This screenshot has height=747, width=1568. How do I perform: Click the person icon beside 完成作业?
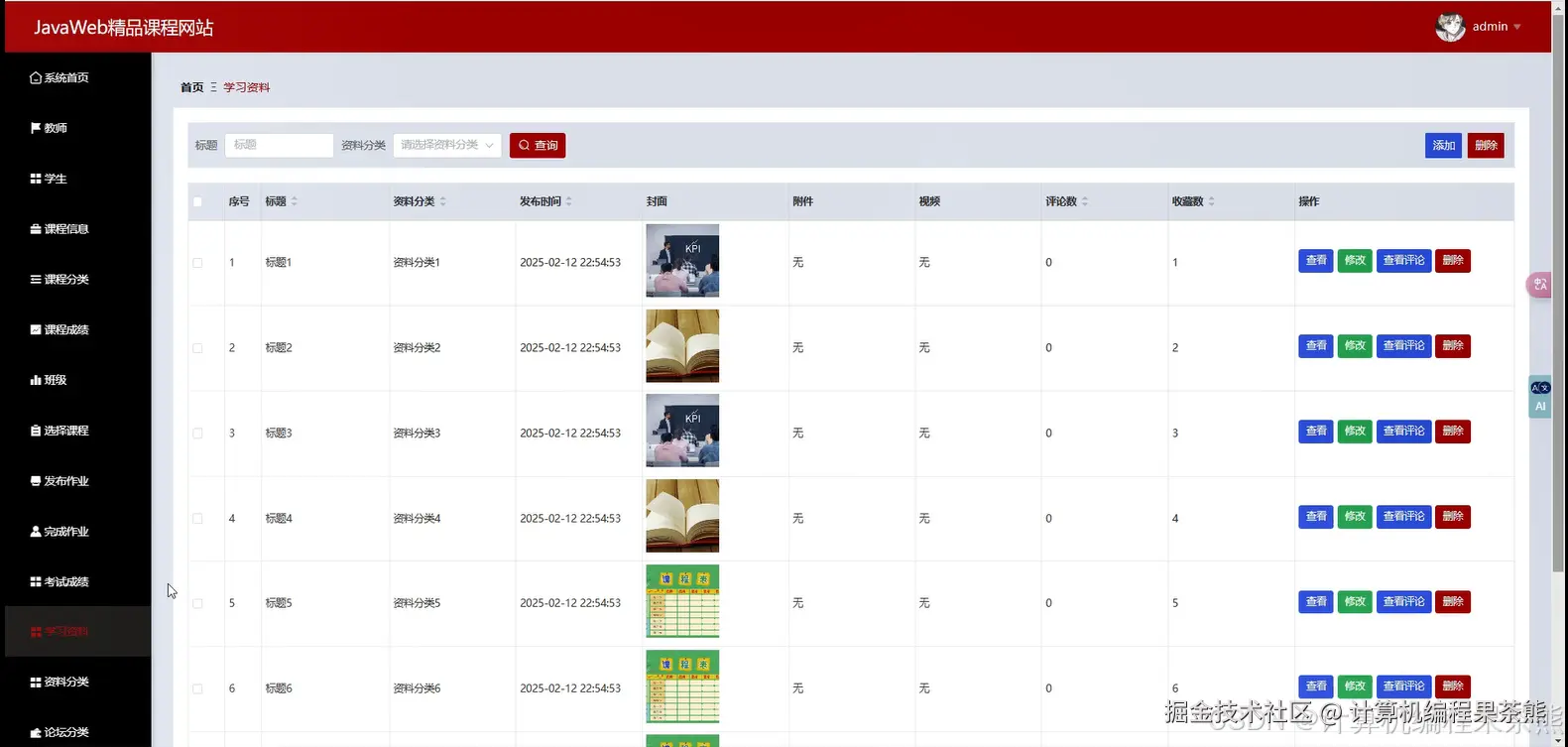tap(36, 532)
